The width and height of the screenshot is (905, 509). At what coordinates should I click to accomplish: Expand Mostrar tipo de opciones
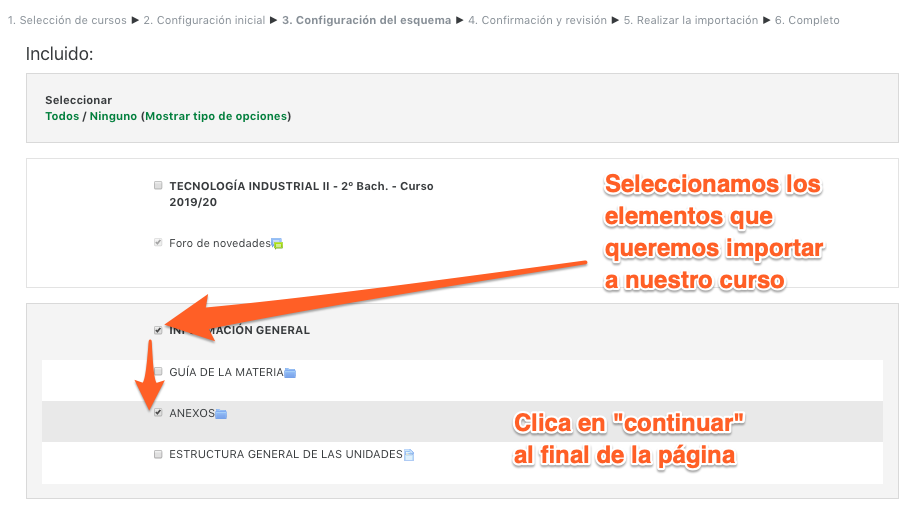216,116
